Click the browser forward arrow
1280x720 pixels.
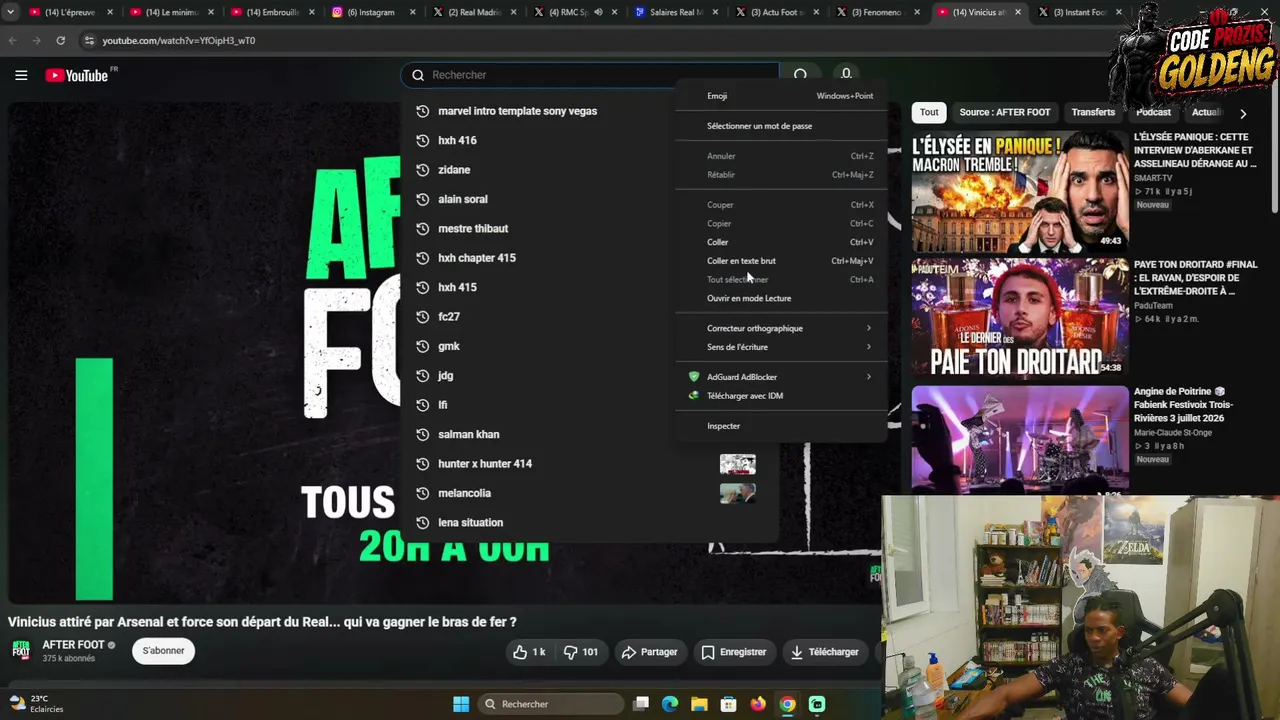point(37,40)
